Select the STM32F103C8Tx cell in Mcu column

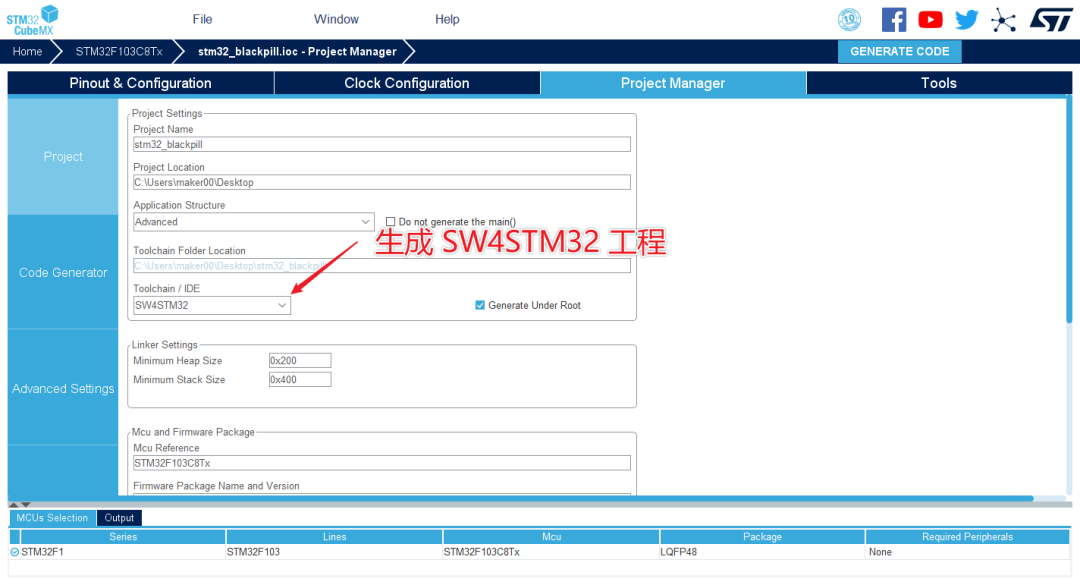point(551,552)
